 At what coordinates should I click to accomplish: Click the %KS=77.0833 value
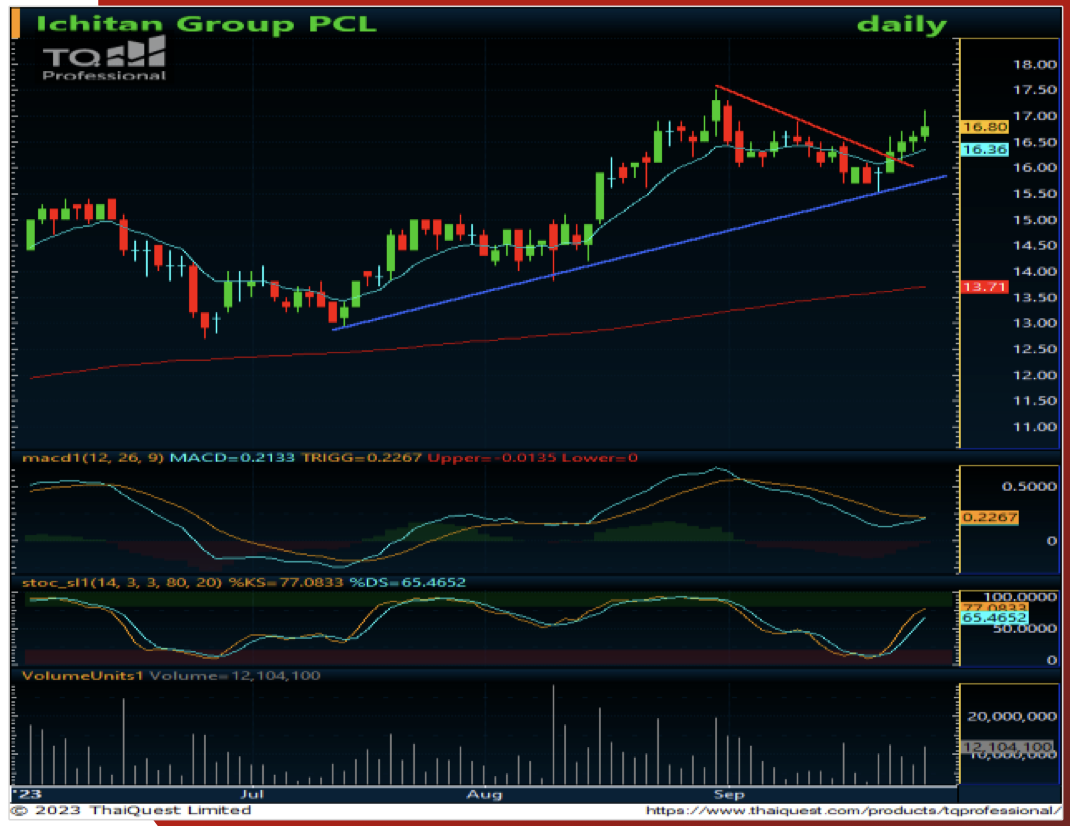pyautogui.click(x=286, y=583)
